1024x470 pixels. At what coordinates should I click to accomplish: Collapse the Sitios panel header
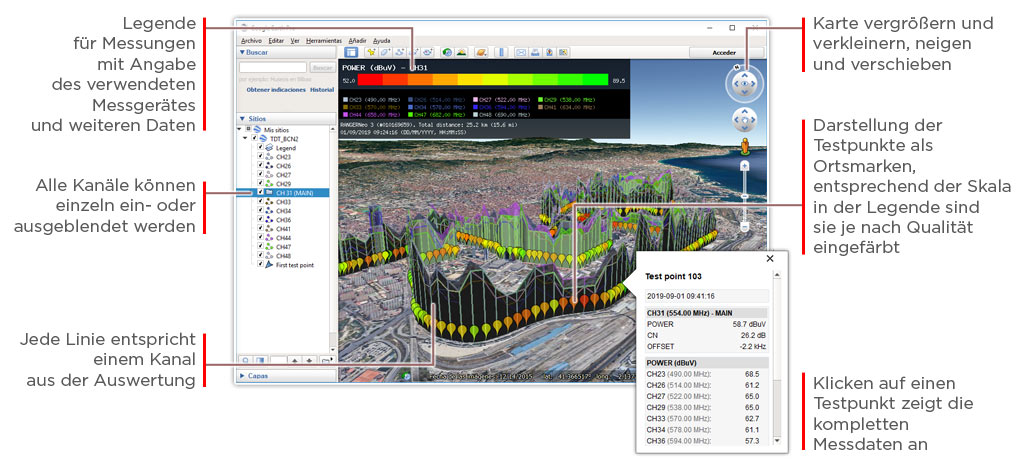pyautogui.click(x=286, y=119)
